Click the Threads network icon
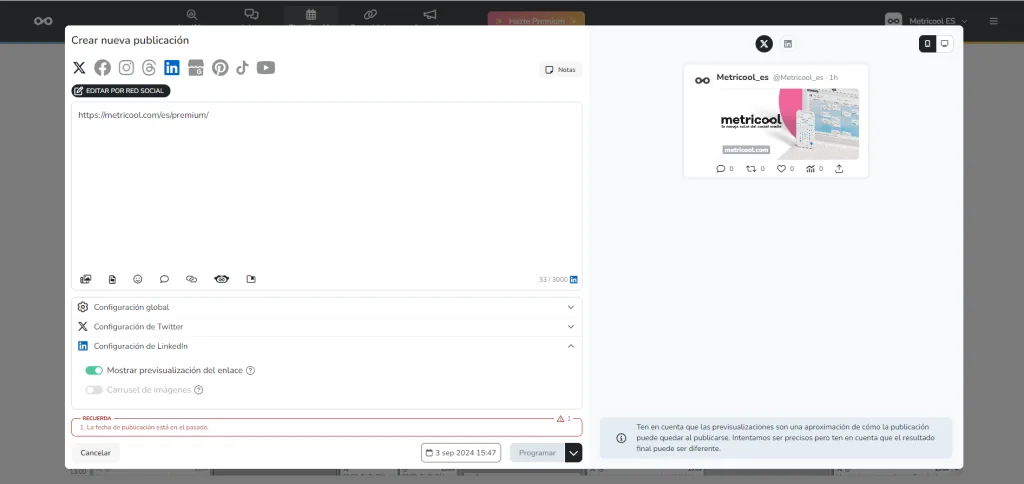The image size is (1024, 484). (x=149, y=68)
